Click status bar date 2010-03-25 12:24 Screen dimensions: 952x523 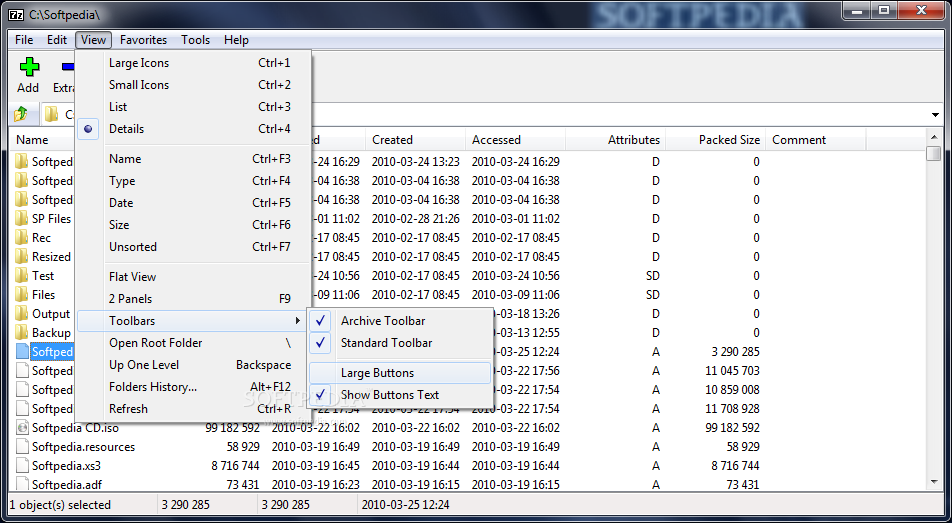(x=405, y=505)
